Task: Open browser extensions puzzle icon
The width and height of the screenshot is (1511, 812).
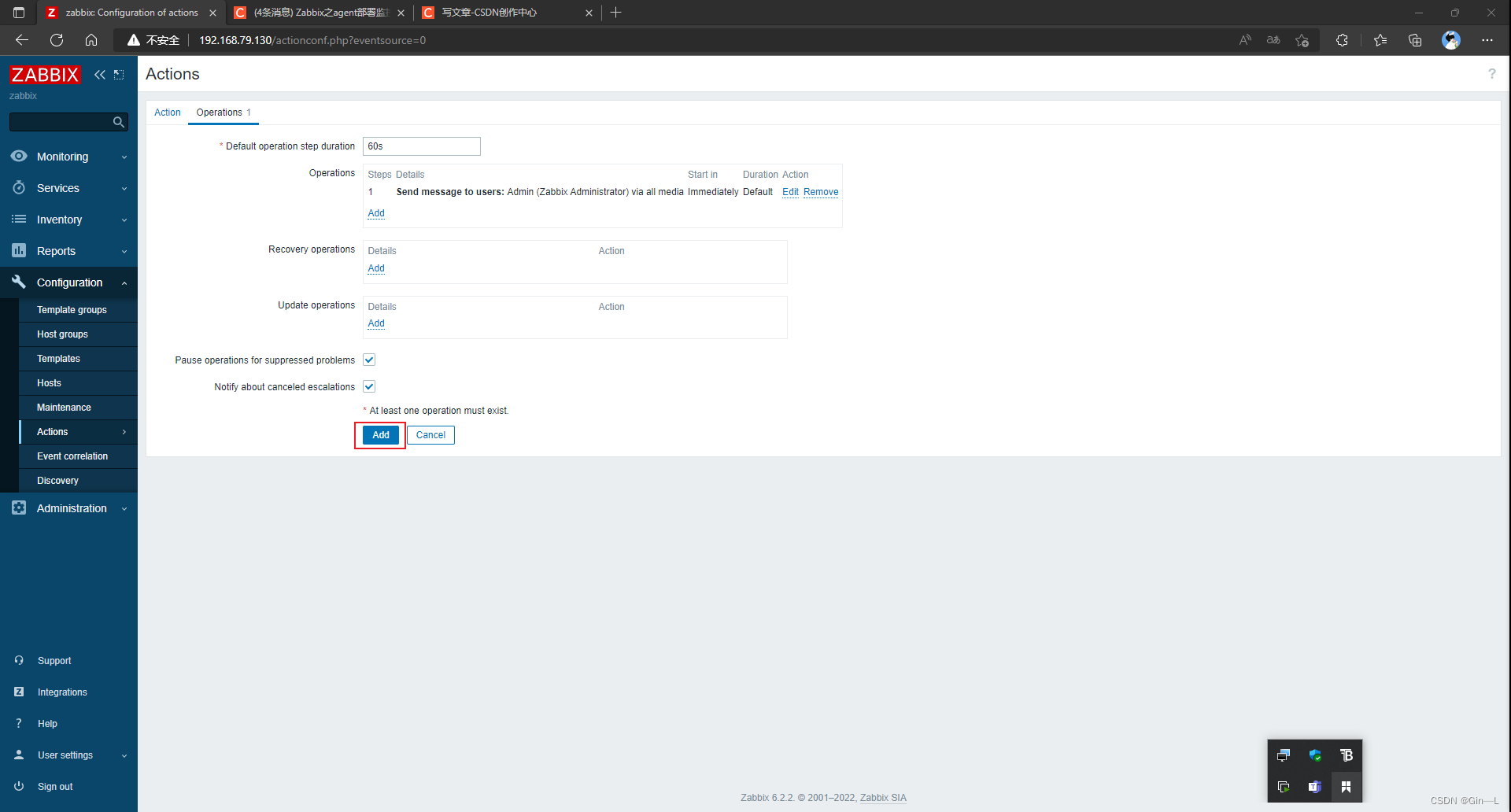Action: click(x=1342, y=40)
